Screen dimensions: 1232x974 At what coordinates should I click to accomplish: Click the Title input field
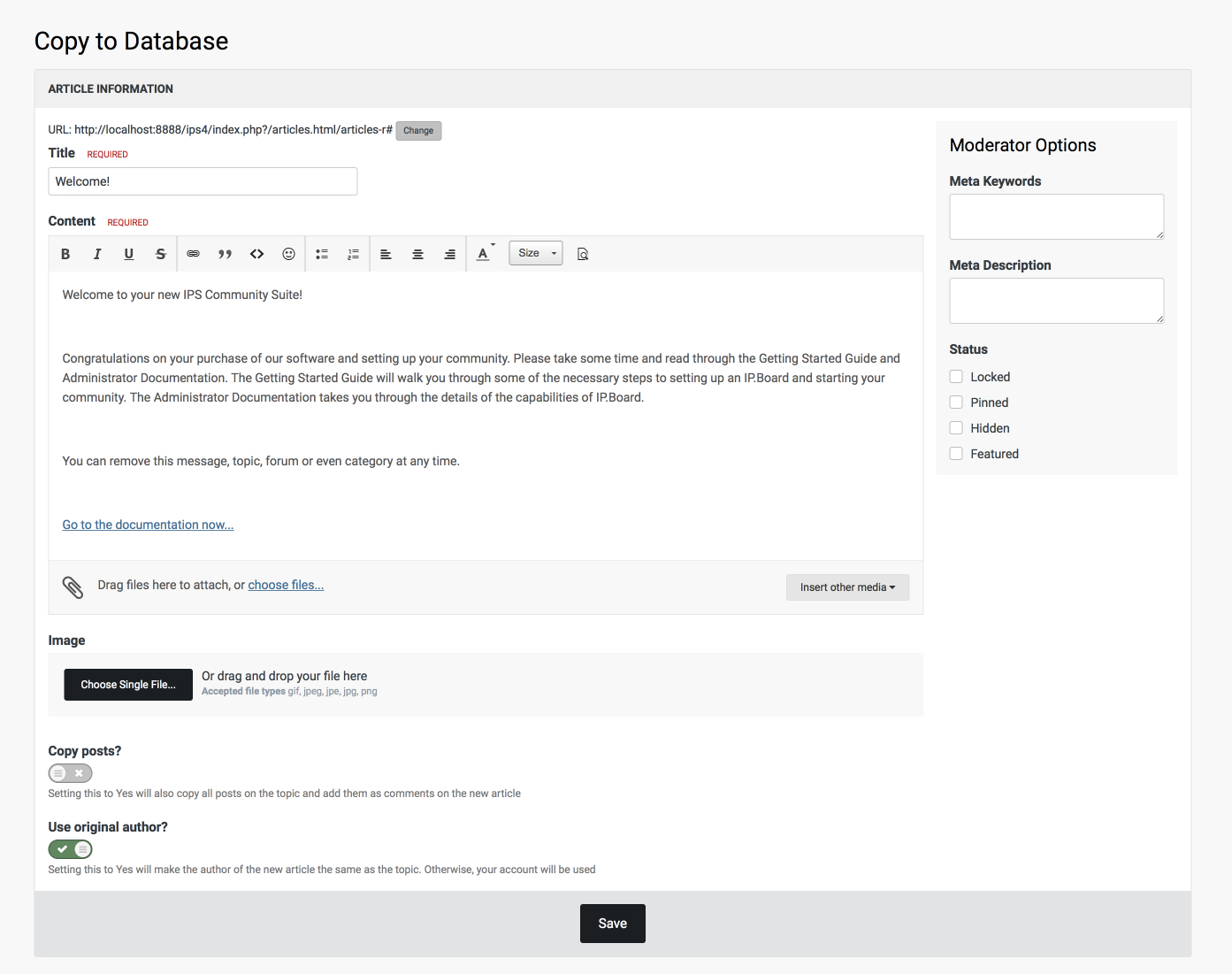(203, 181)
